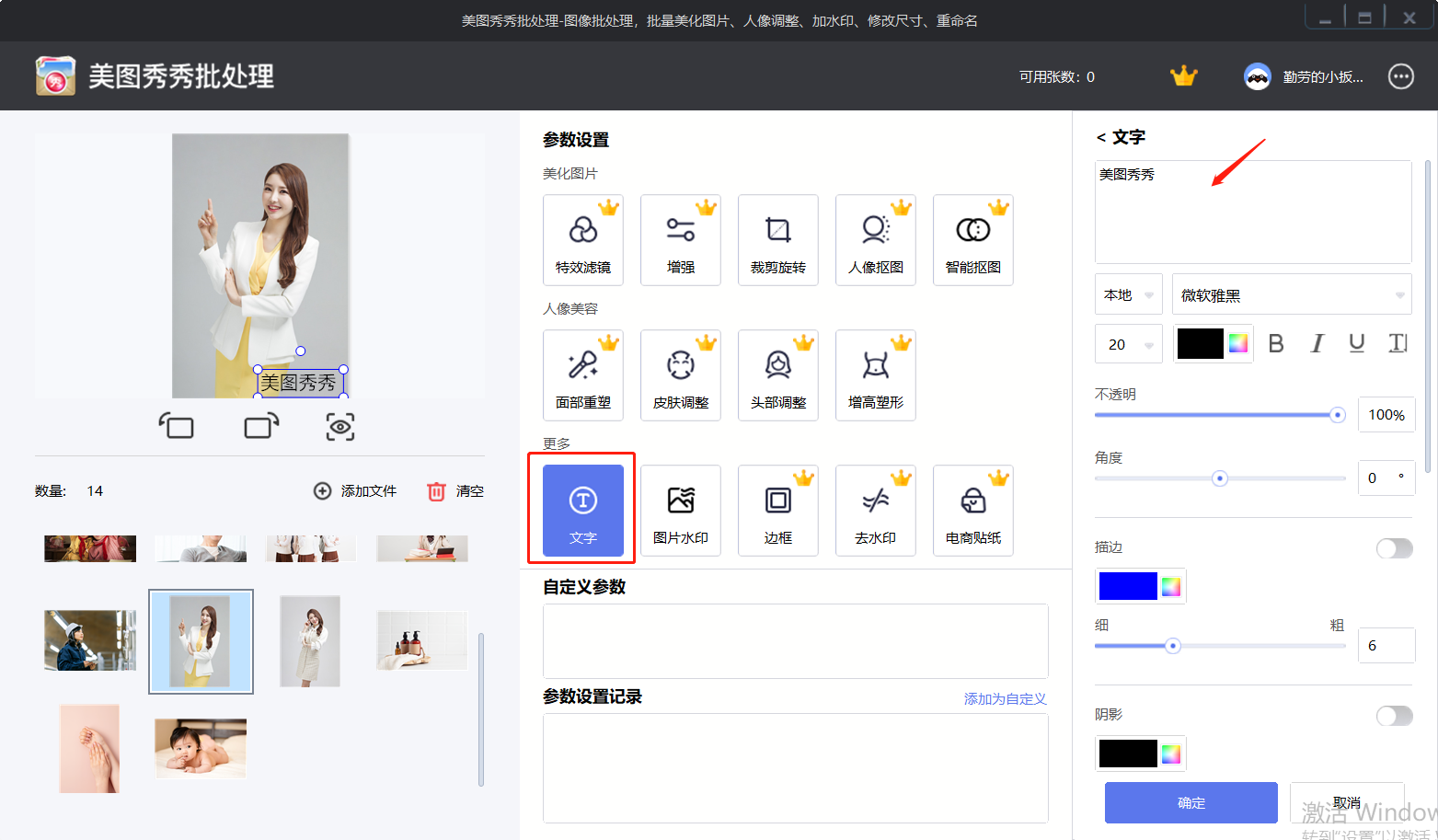This screenshot has width=1438, height=840.
Task: Click the stroke thickness 细/粗 slider handle
Action: (x=1172, y=646)
